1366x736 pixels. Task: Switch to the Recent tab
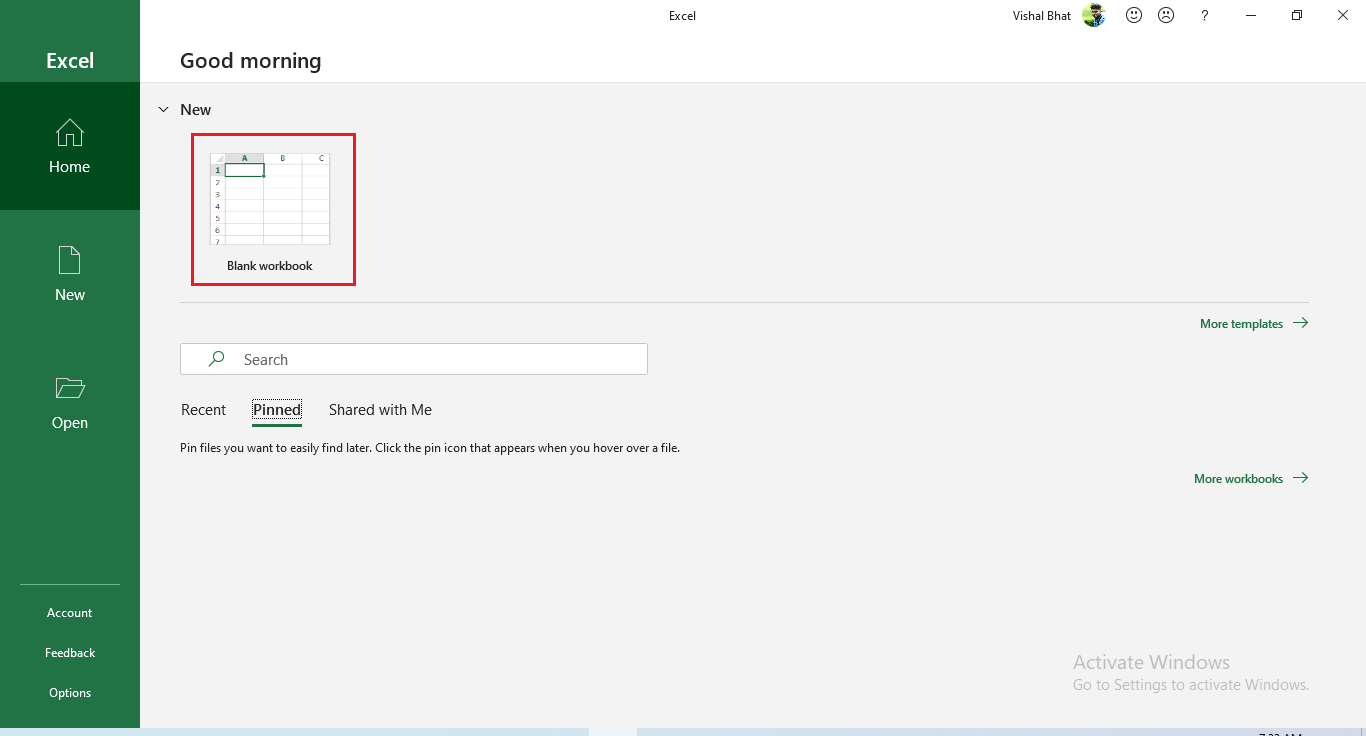[204, 409]
